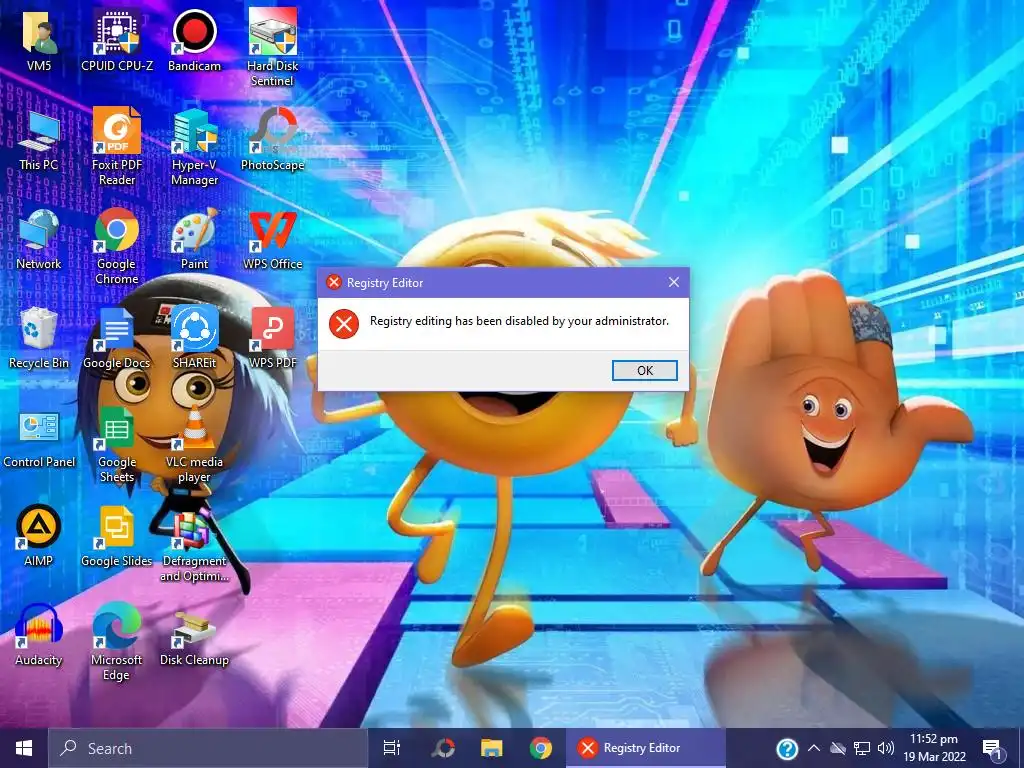Select Registry Editor taskbar button

tap(646, 748)
